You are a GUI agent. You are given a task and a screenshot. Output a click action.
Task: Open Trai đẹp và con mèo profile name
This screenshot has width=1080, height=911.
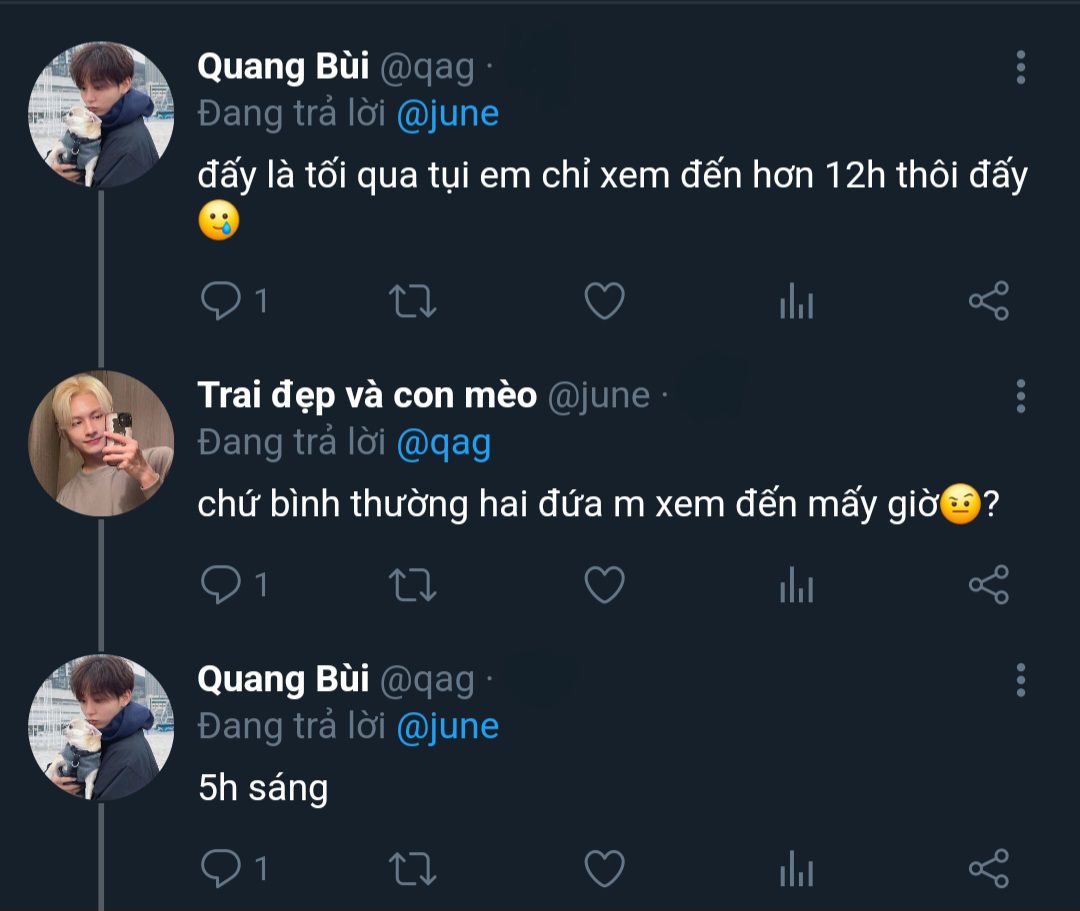[367, 396]
